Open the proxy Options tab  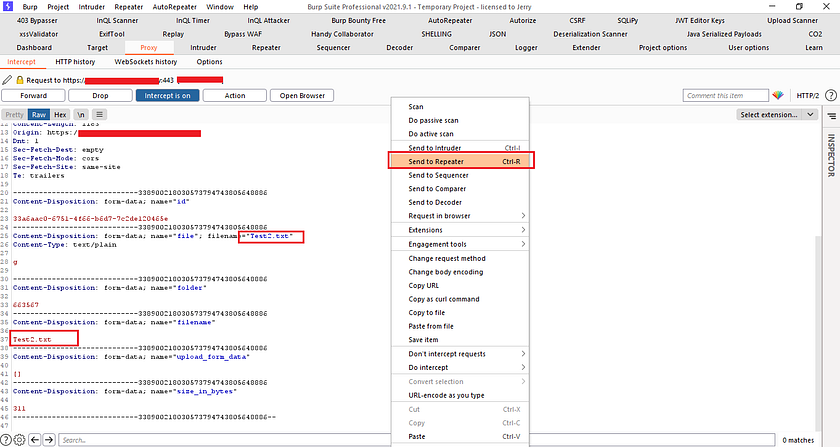coord(209,62)
